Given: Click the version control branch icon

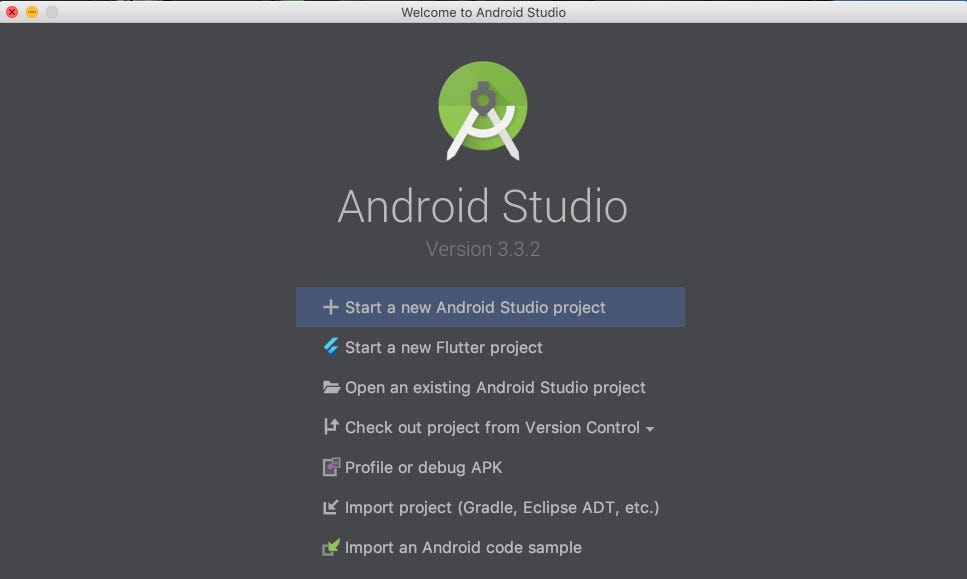Looking at the screenshot, I should [330, 427].
